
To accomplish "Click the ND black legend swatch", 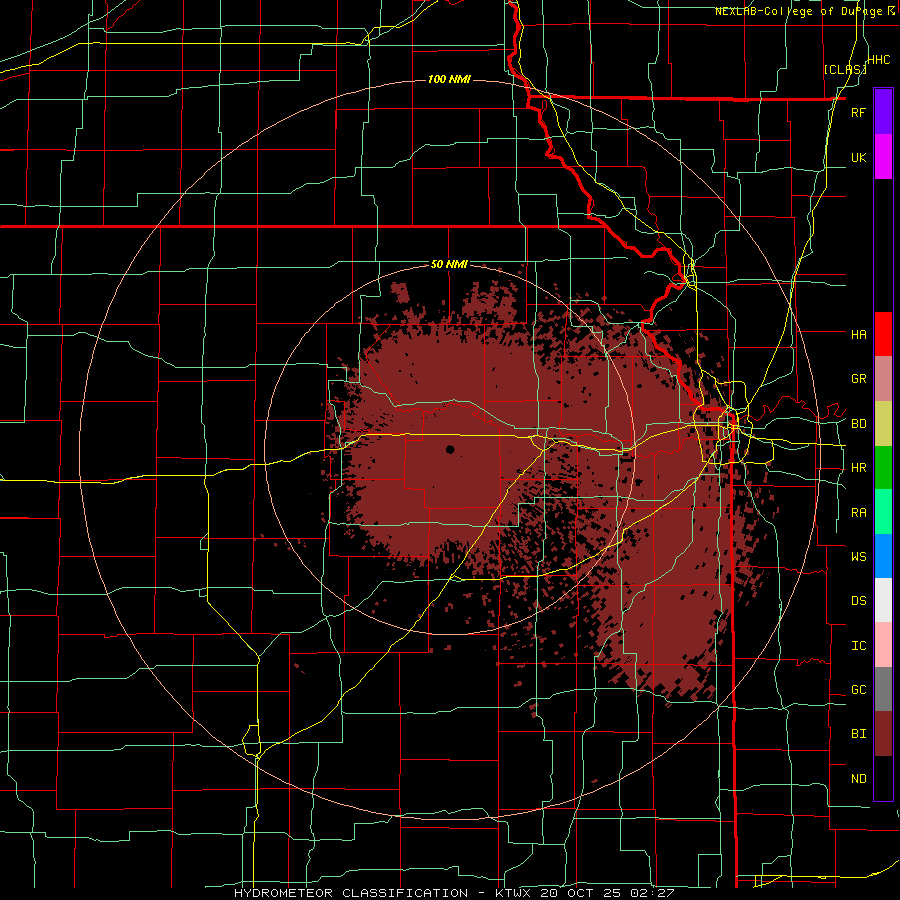I will click(x=883, y=778).
